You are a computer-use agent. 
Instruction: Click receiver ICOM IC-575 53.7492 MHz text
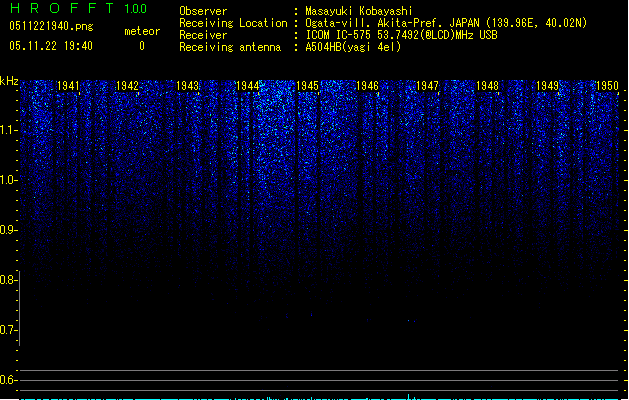(x=402, y=35)
